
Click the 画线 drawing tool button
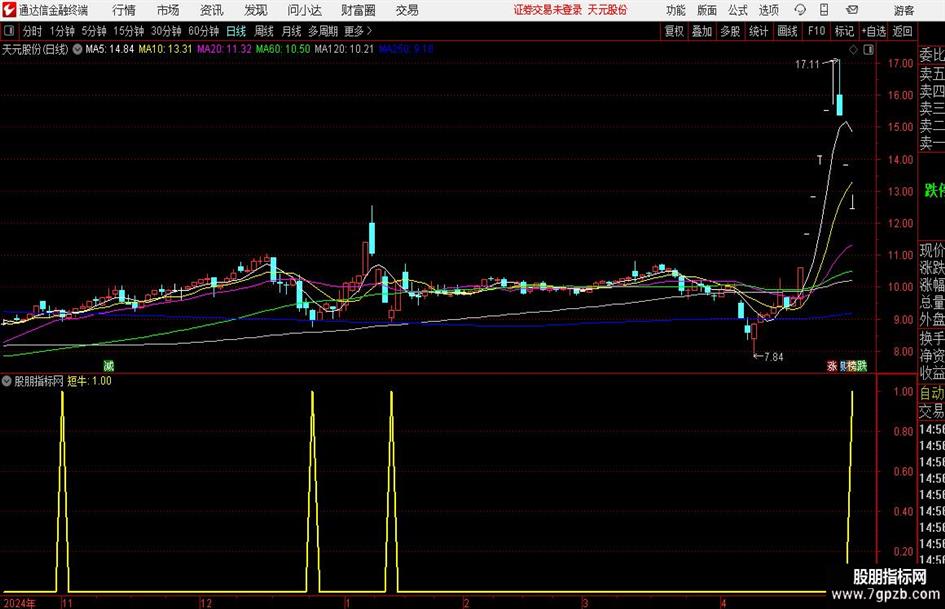pyautogui.click(x=787, y=31)
